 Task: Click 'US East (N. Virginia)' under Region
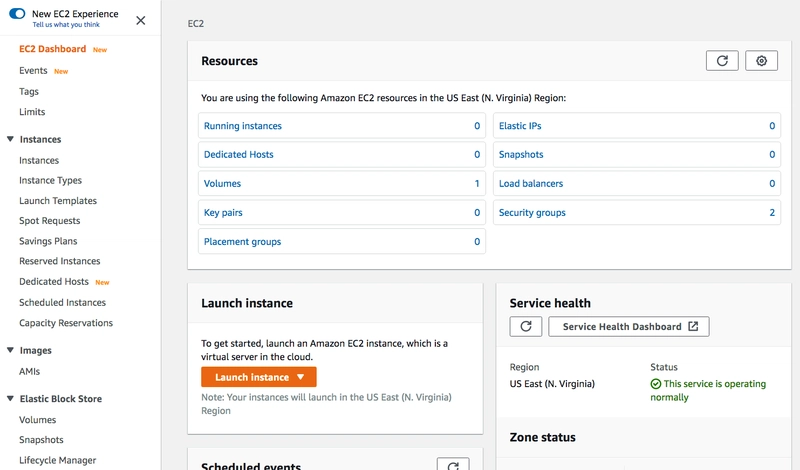[552, 384]
